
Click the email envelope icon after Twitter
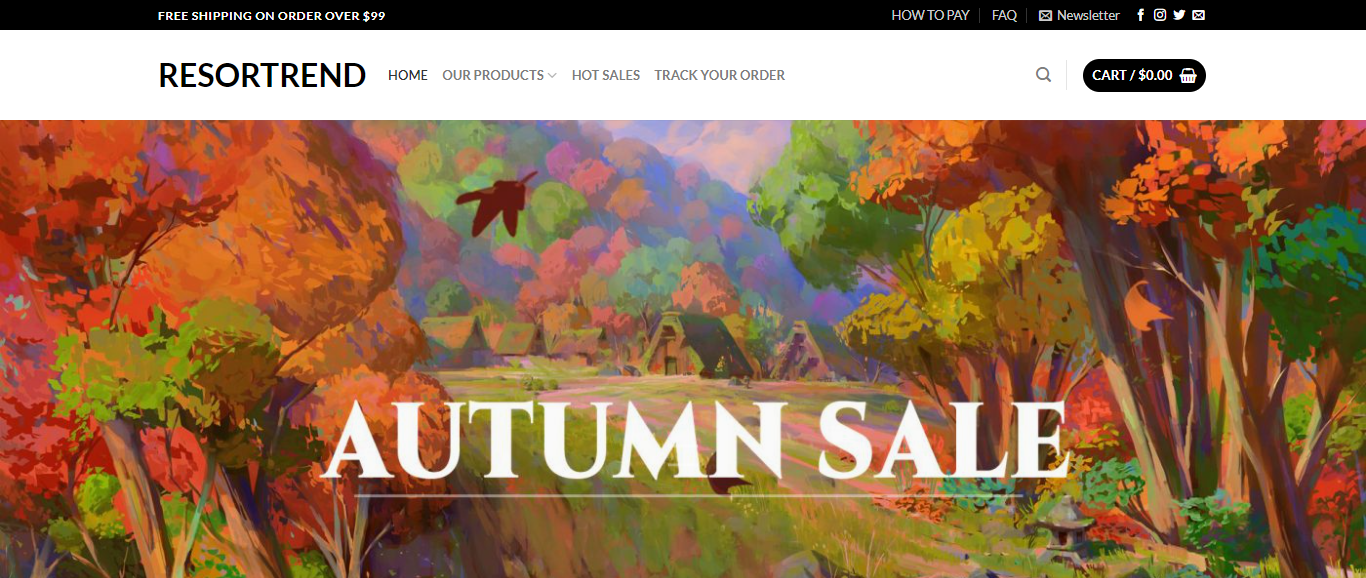(x=1199, y=15)
